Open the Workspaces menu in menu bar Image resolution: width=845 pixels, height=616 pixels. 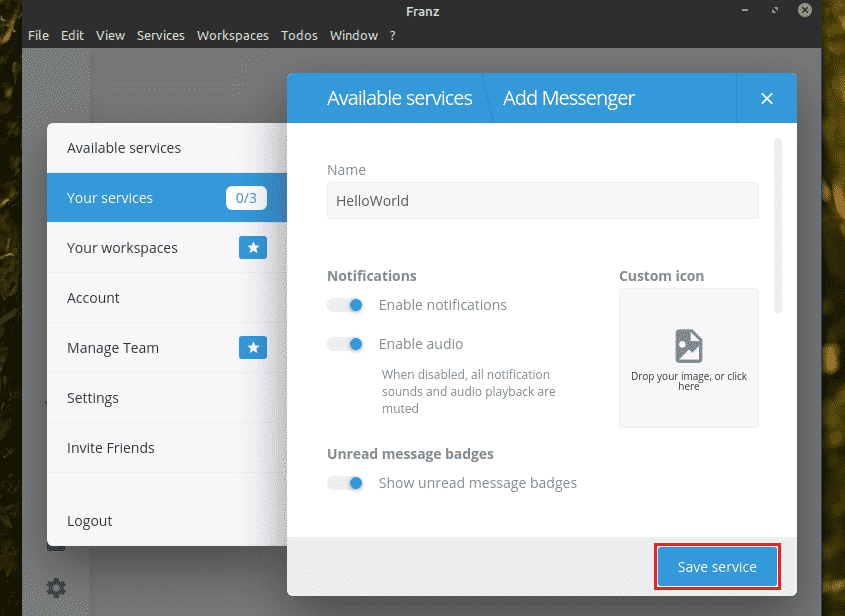pos(232,35)
